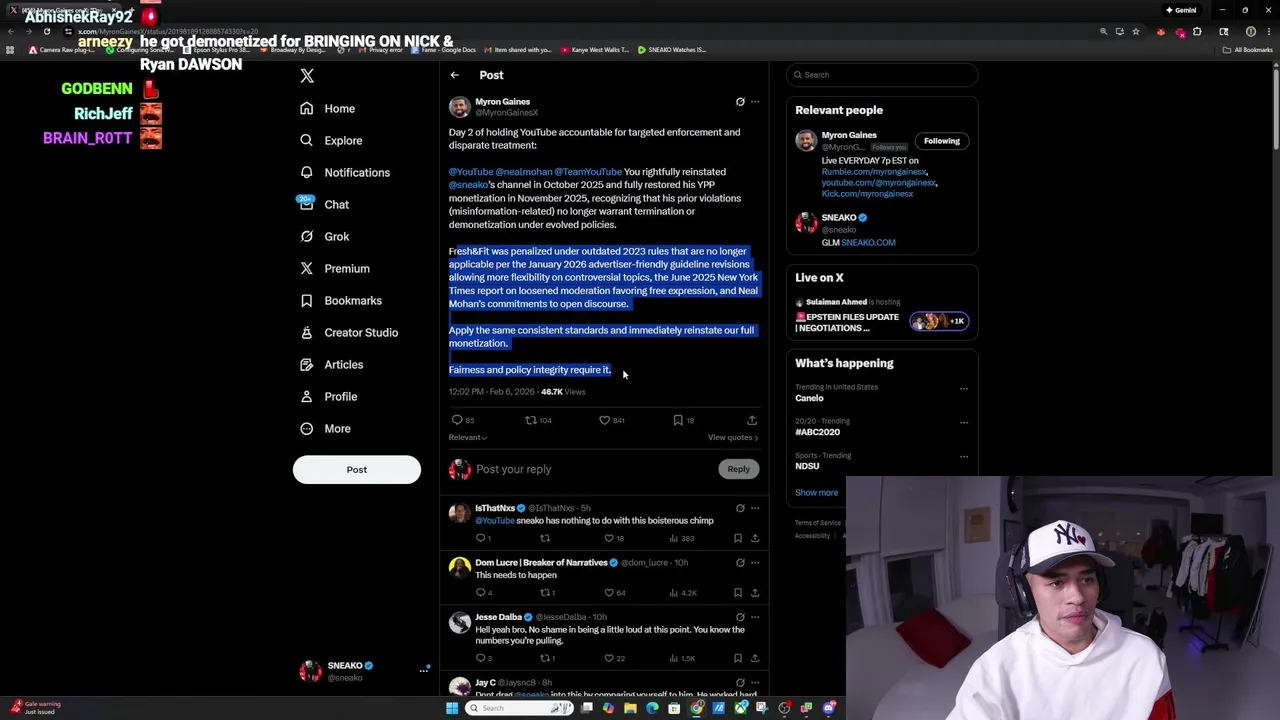1280x720 pixels.
Task: Like the main post showing 841 likes
Action: point(604,420)
